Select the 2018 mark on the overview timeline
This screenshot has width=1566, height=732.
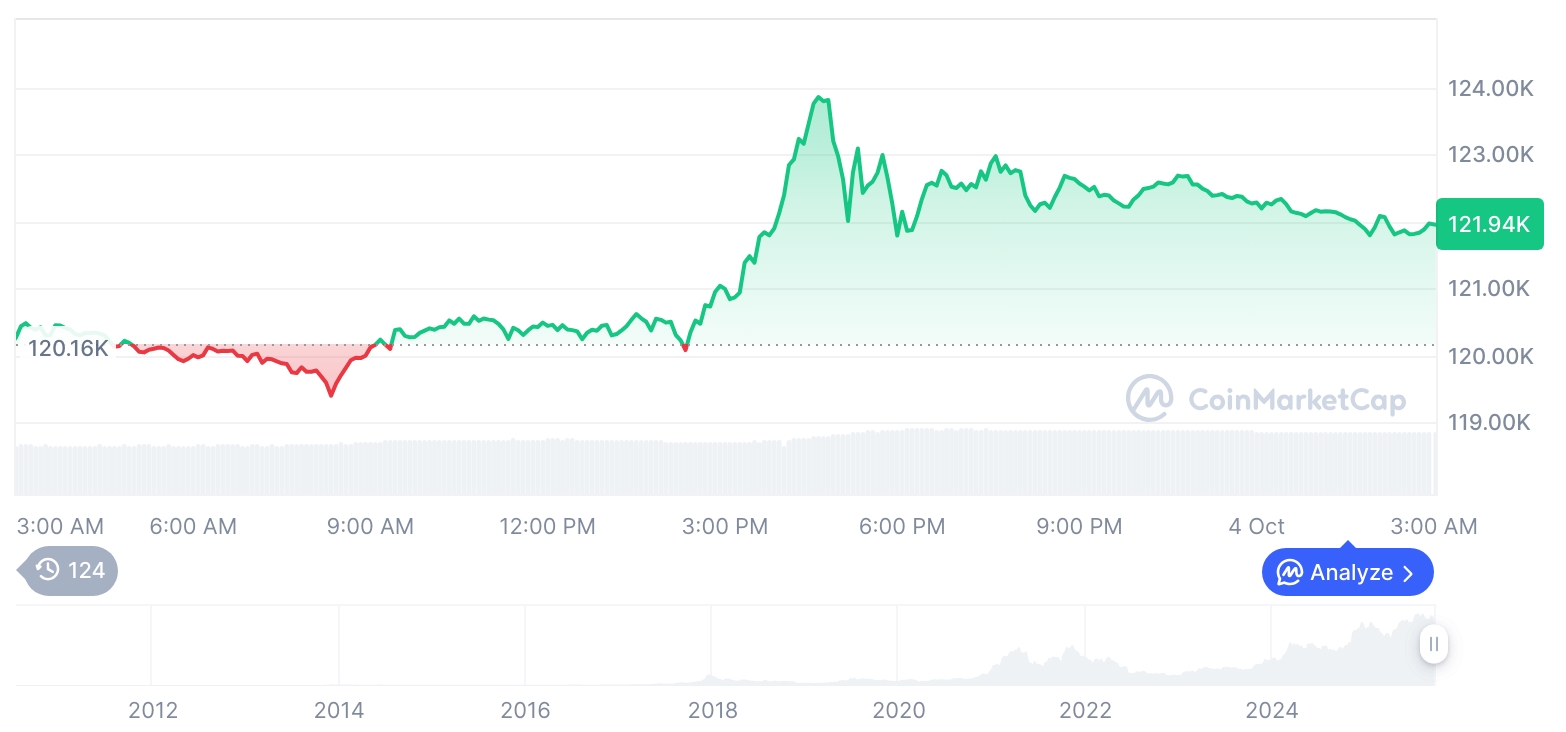[x=712, y=711]
